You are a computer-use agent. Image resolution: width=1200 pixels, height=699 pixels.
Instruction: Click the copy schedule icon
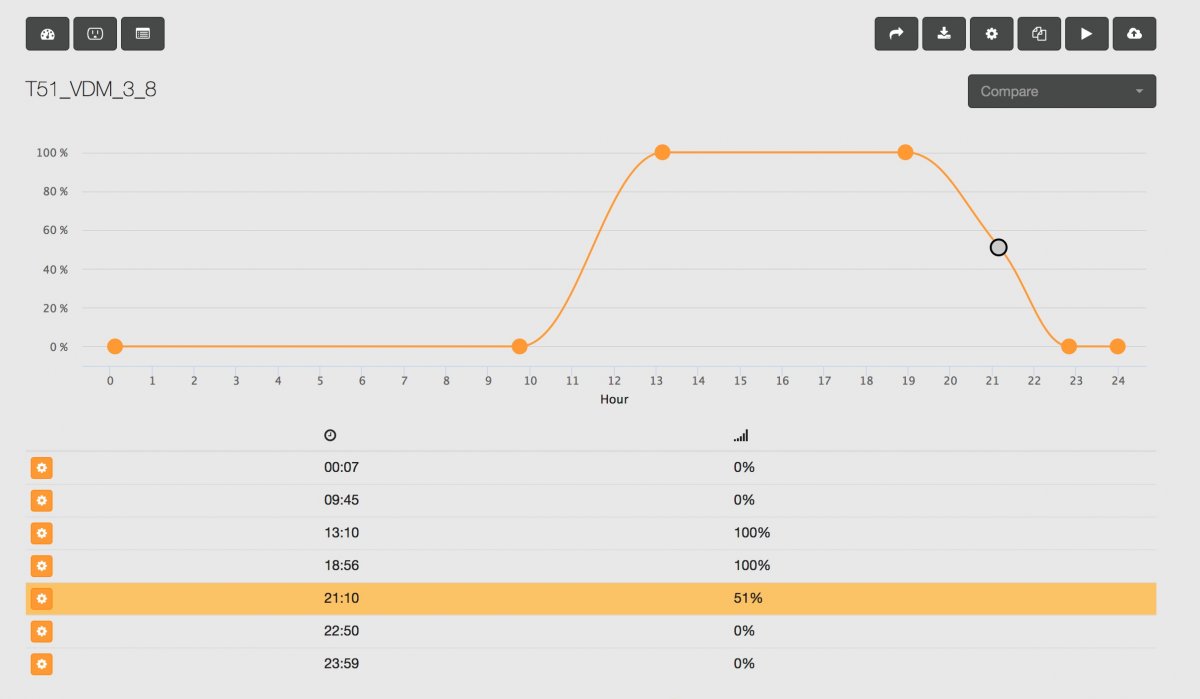coord(1039,33)
